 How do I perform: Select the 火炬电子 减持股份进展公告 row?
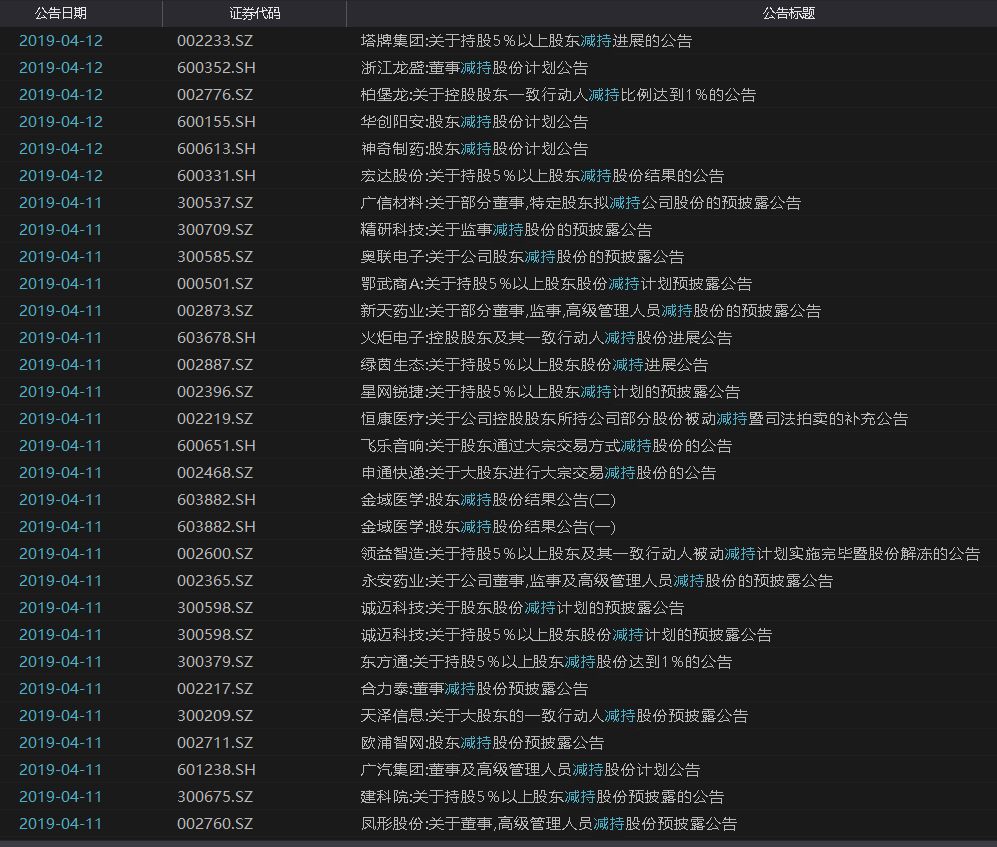pos(546,338)
